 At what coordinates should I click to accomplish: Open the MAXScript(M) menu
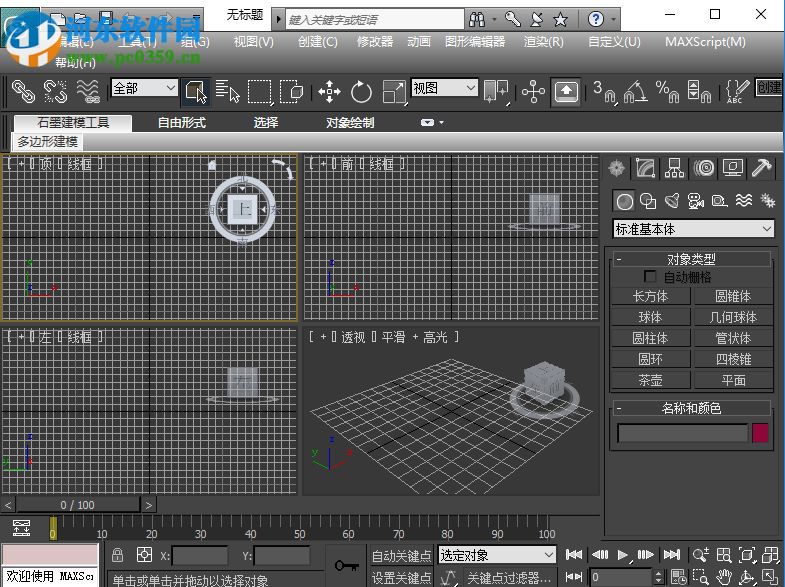705,42
